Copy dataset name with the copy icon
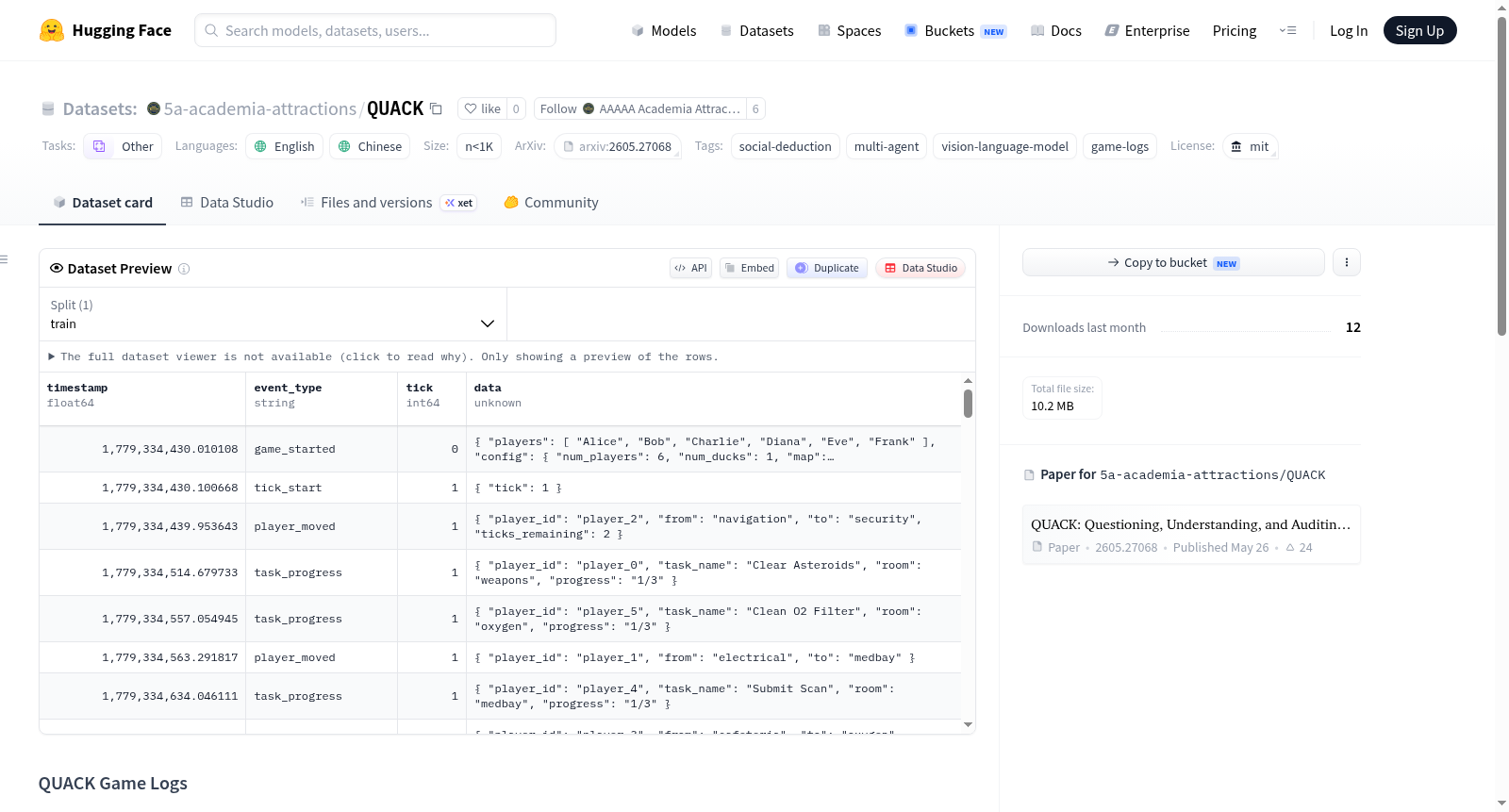The width and height of the screenshot is (1509, 812). 436,108
